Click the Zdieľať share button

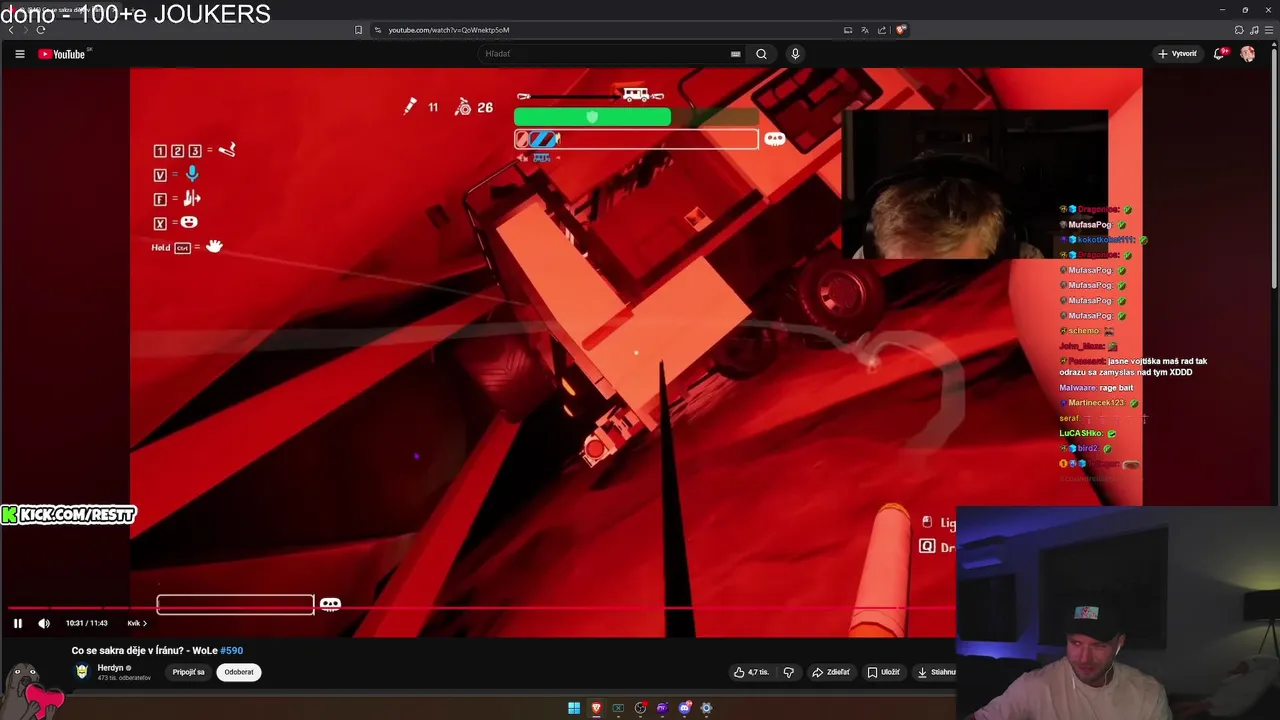831,672
